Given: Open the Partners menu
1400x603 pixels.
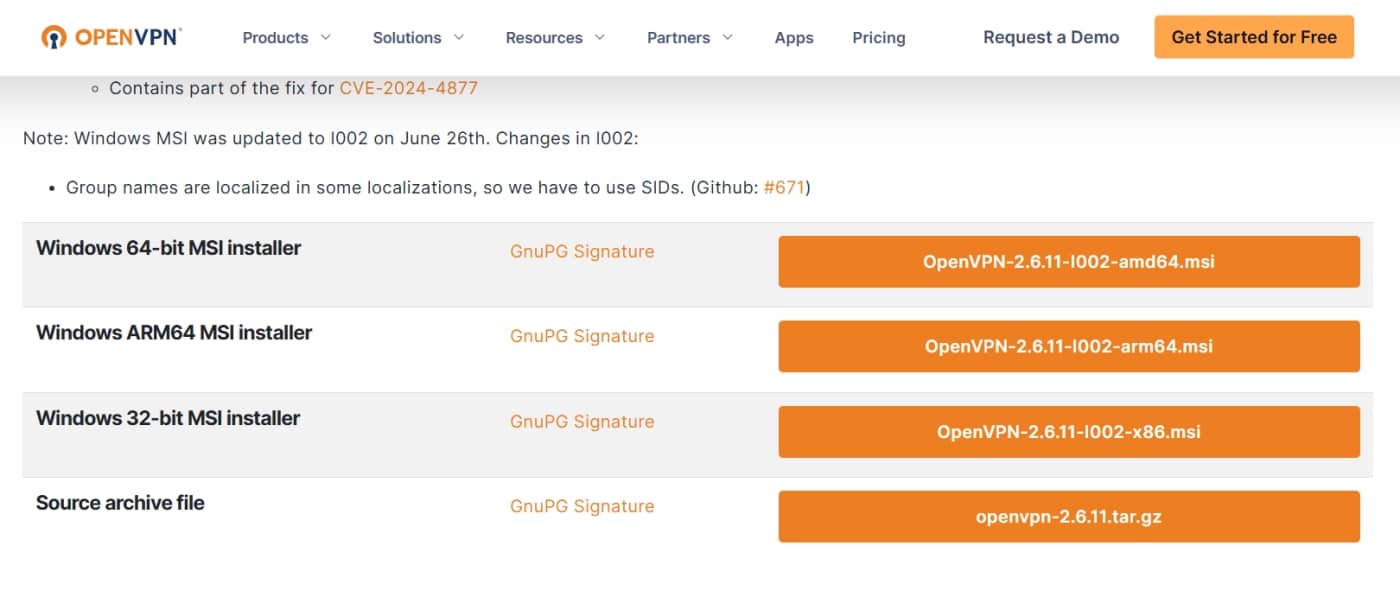Looking at the screenshot, I should tap(678, 38).
